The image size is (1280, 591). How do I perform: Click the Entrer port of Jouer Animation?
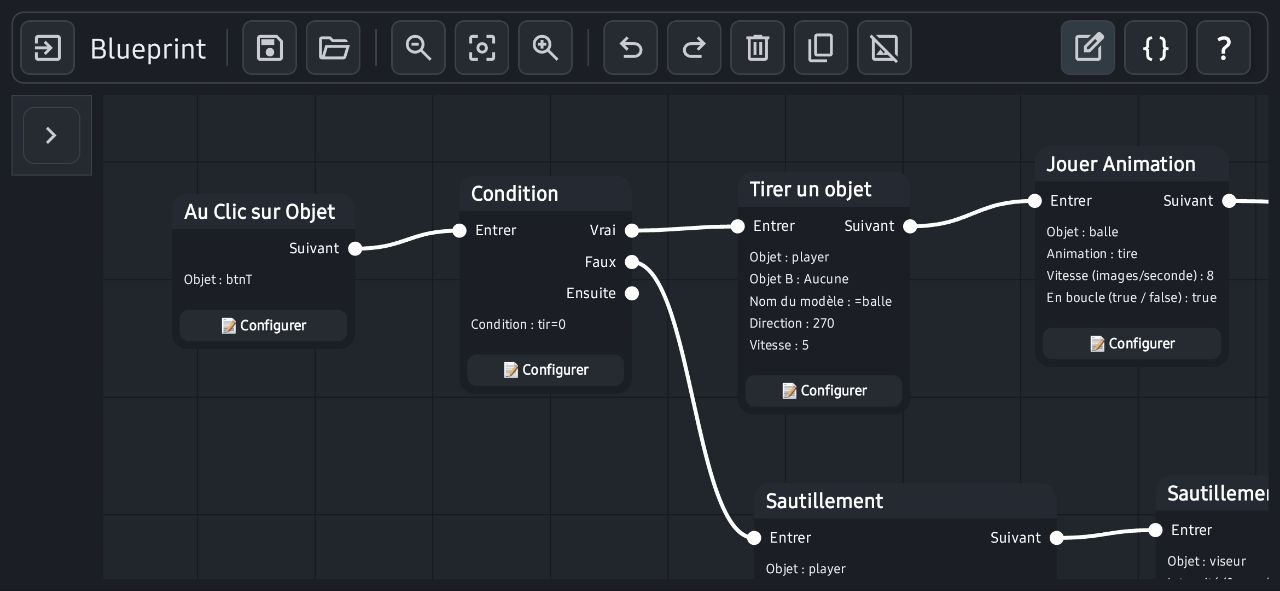(1035, 201)
